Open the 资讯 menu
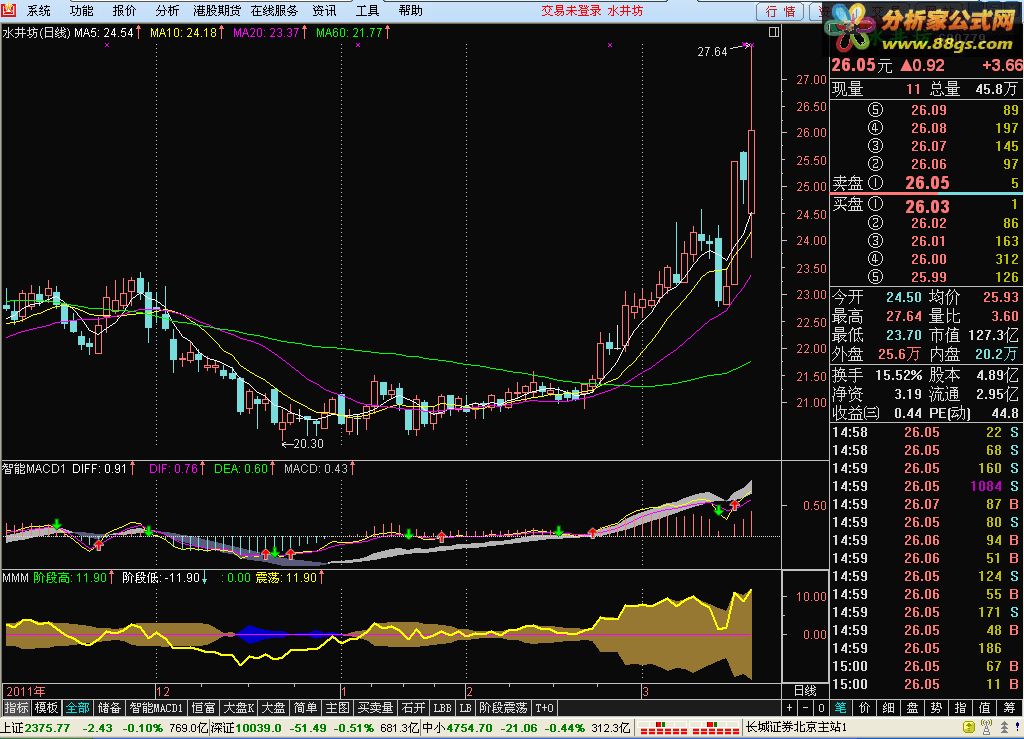Viewport: 1024px width, 739px height. point(325,10)
